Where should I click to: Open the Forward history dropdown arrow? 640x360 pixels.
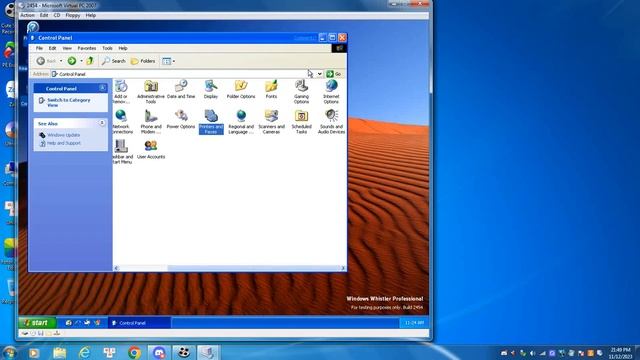pos(81,61)
